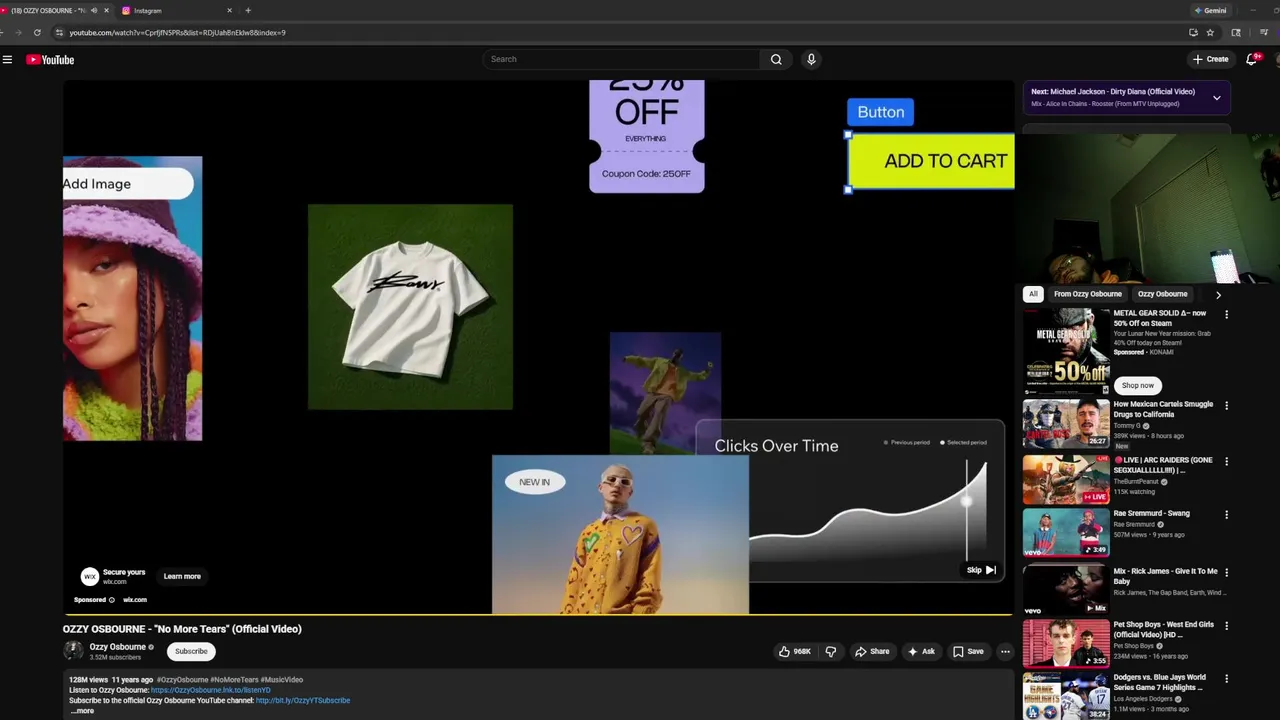Select From Ozzy Osbourne filter chip
The image size is (1280, 720).
(x=1087, y=294)
